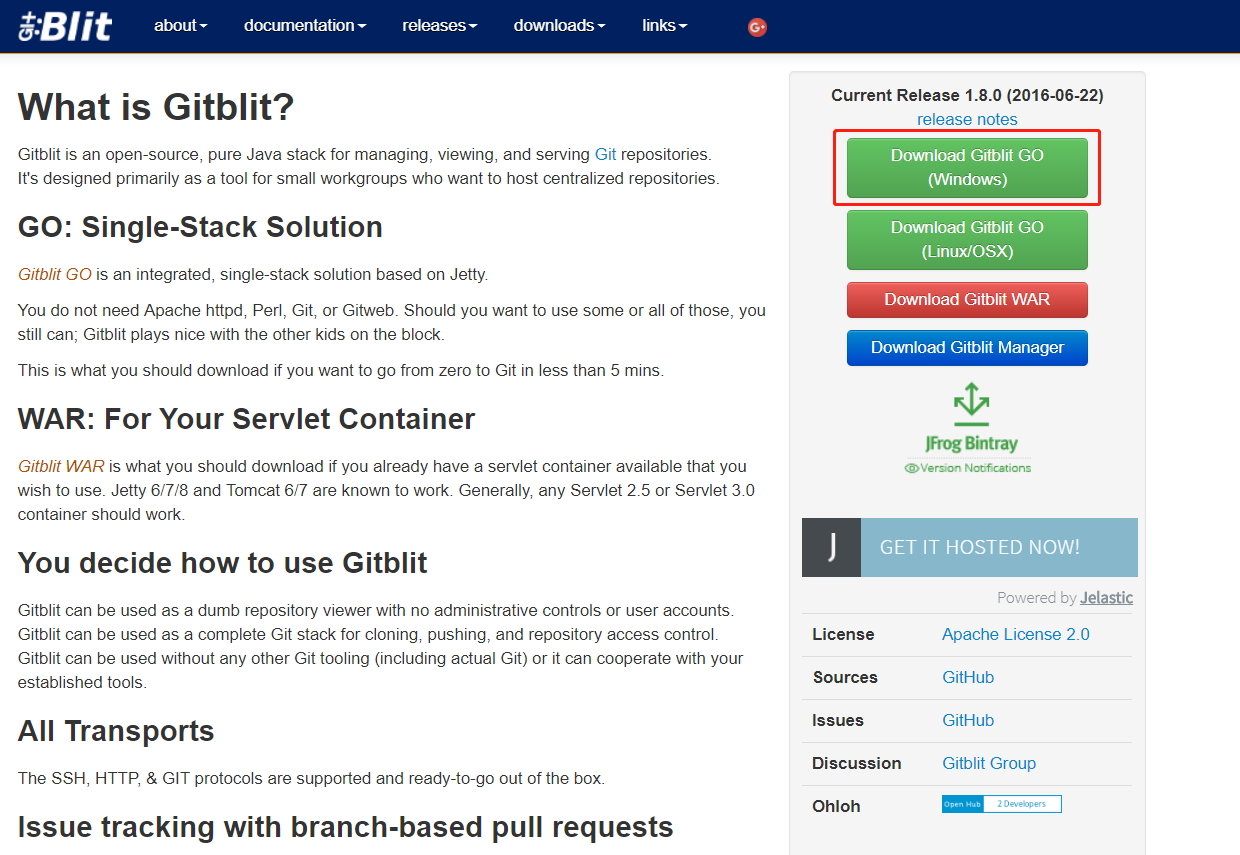Screen dimensions: 1240x855
Task: Click the Powered by text
Action: click(x=1036, y=598)
